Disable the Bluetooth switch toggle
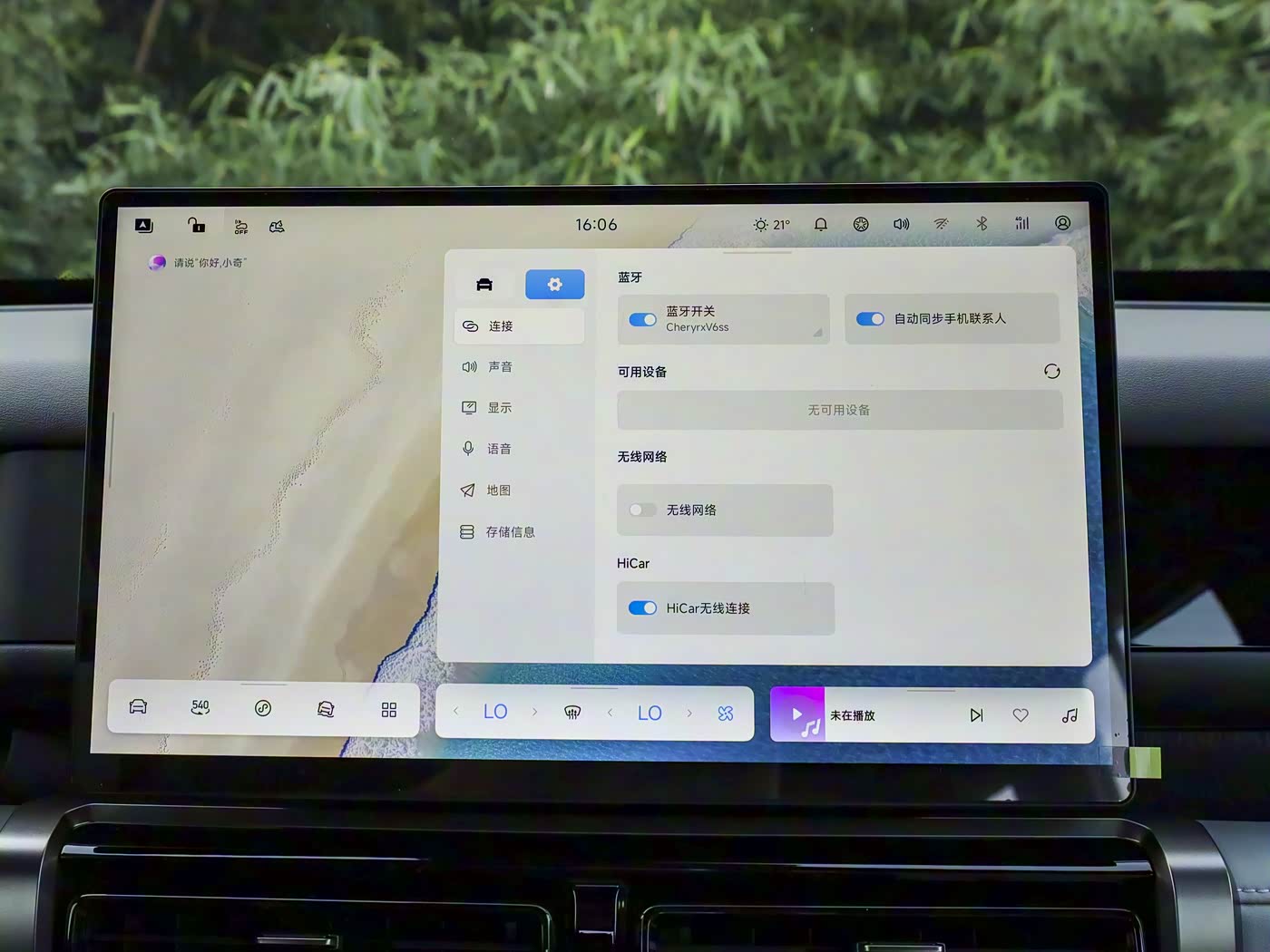Viewport: 1270px width, 952px height. [x=643, y=319]
